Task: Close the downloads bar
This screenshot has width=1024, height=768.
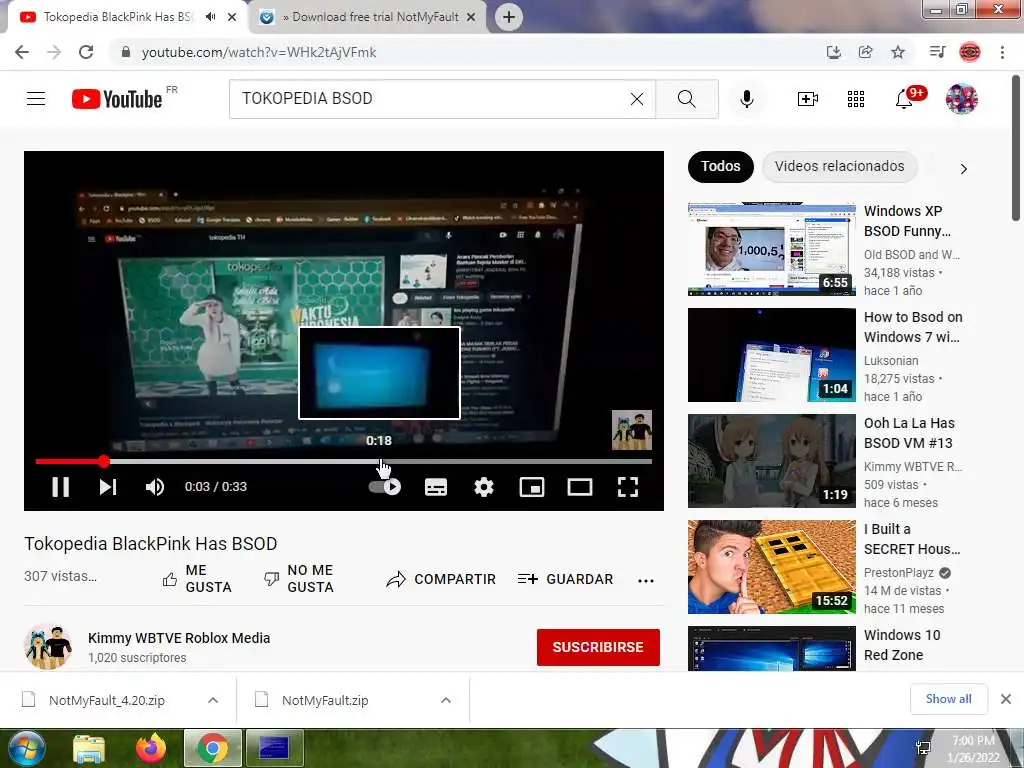Action: 1006,699
